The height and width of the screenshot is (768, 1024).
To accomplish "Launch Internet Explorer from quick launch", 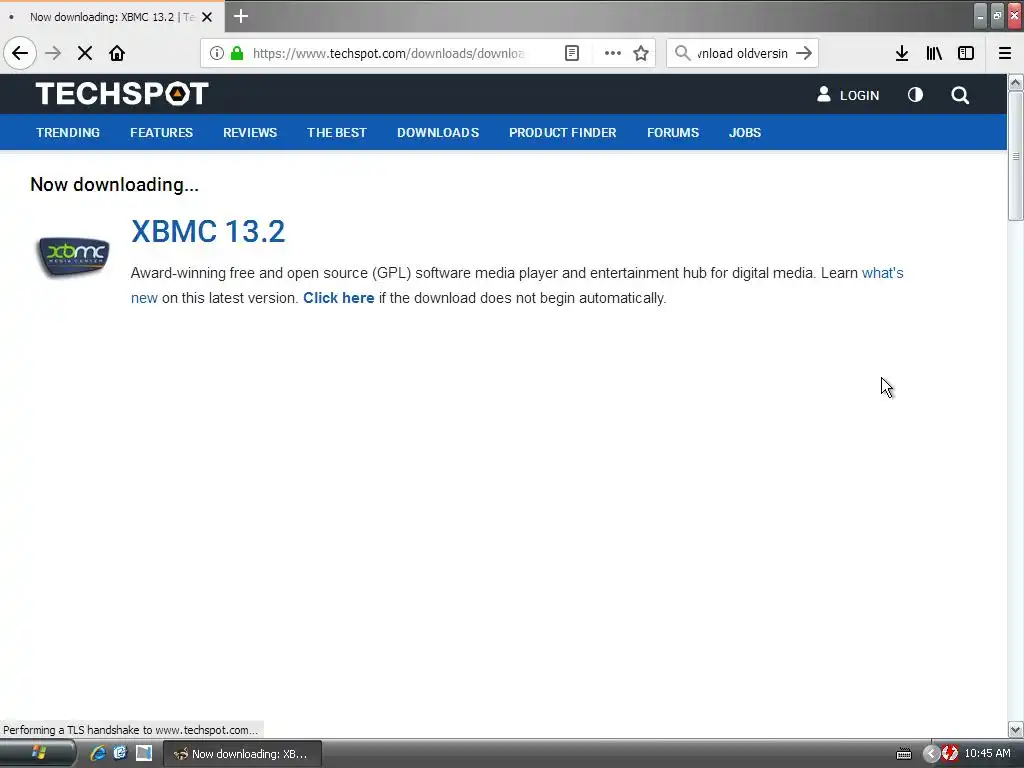I will (98, 754).
